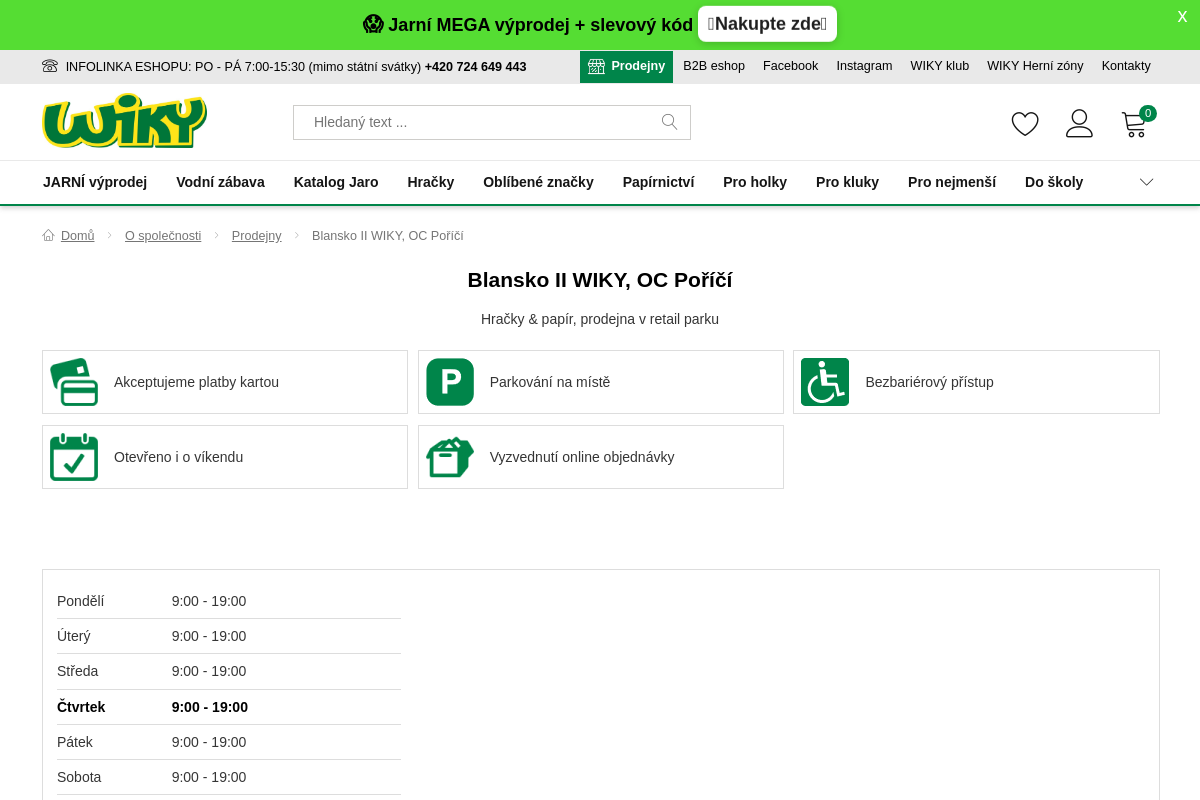Go to O společnosti breadcrumb
Image resolution: width=1200 pixels, height=800 pixels.
tap(163, 236)
